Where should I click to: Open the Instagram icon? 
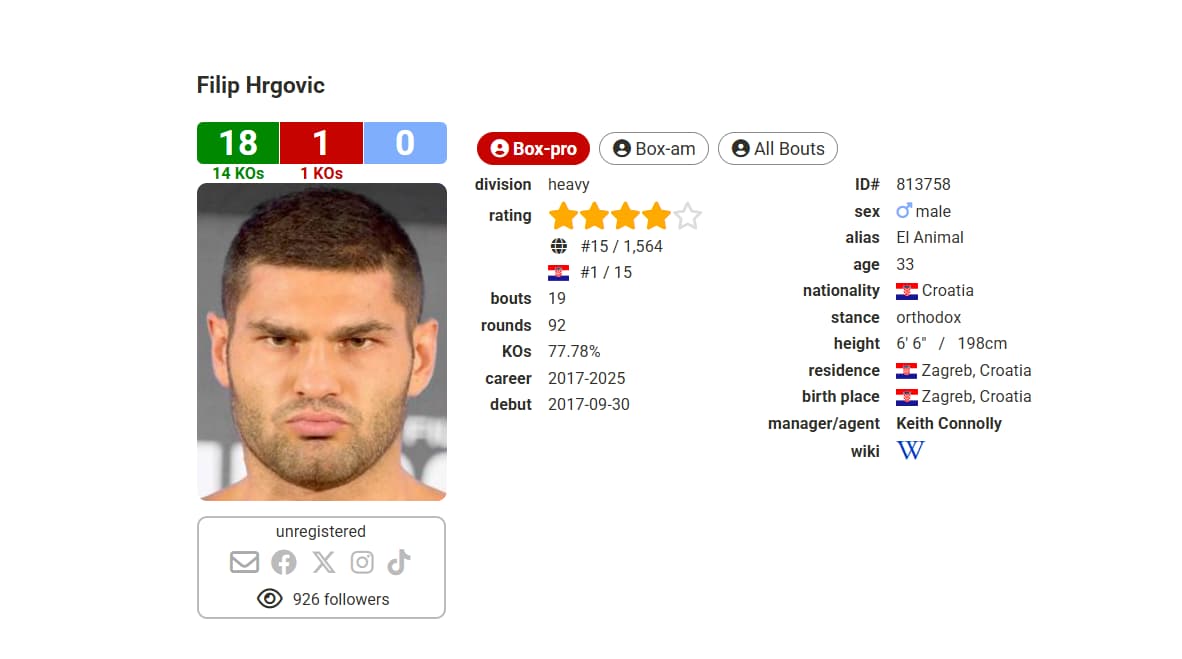click(362, 562)
